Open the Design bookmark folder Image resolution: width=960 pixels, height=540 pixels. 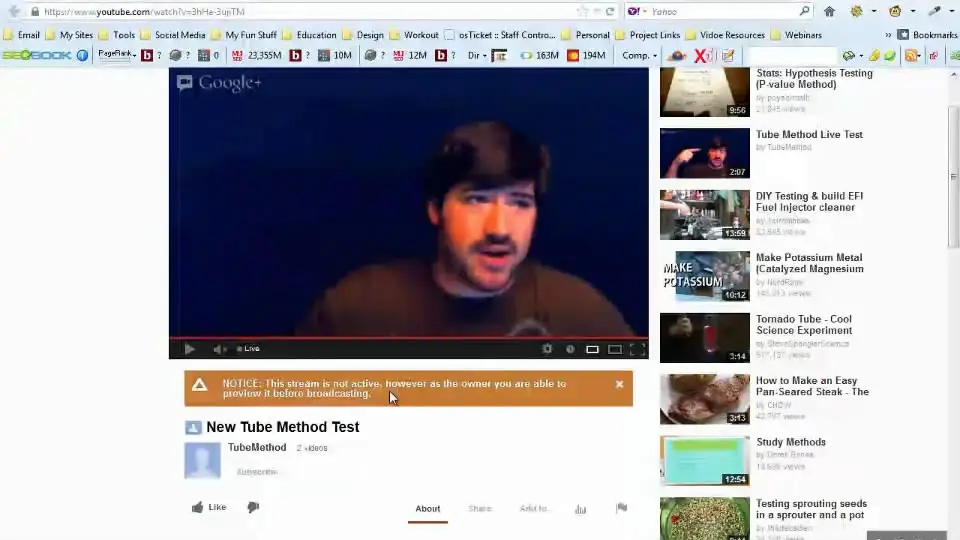point(364,35)
